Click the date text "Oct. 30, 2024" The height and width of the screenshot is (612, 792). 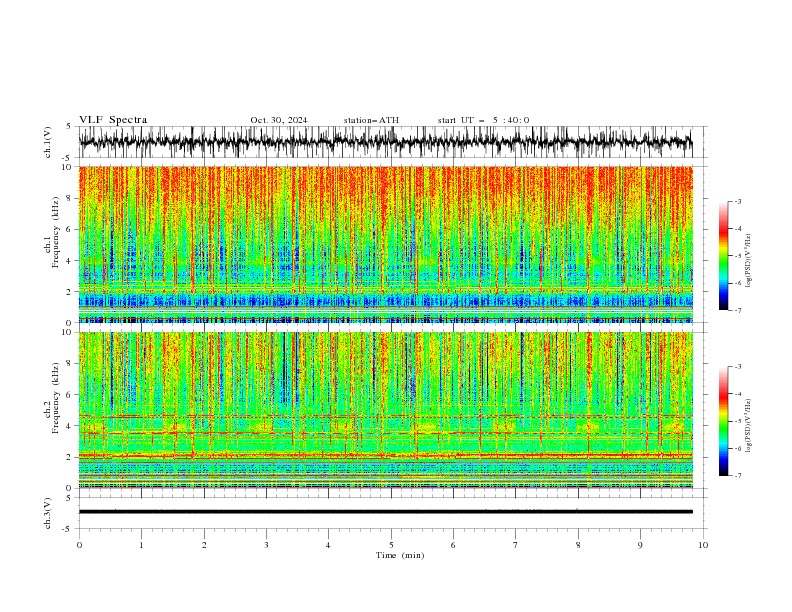point(279,120)
